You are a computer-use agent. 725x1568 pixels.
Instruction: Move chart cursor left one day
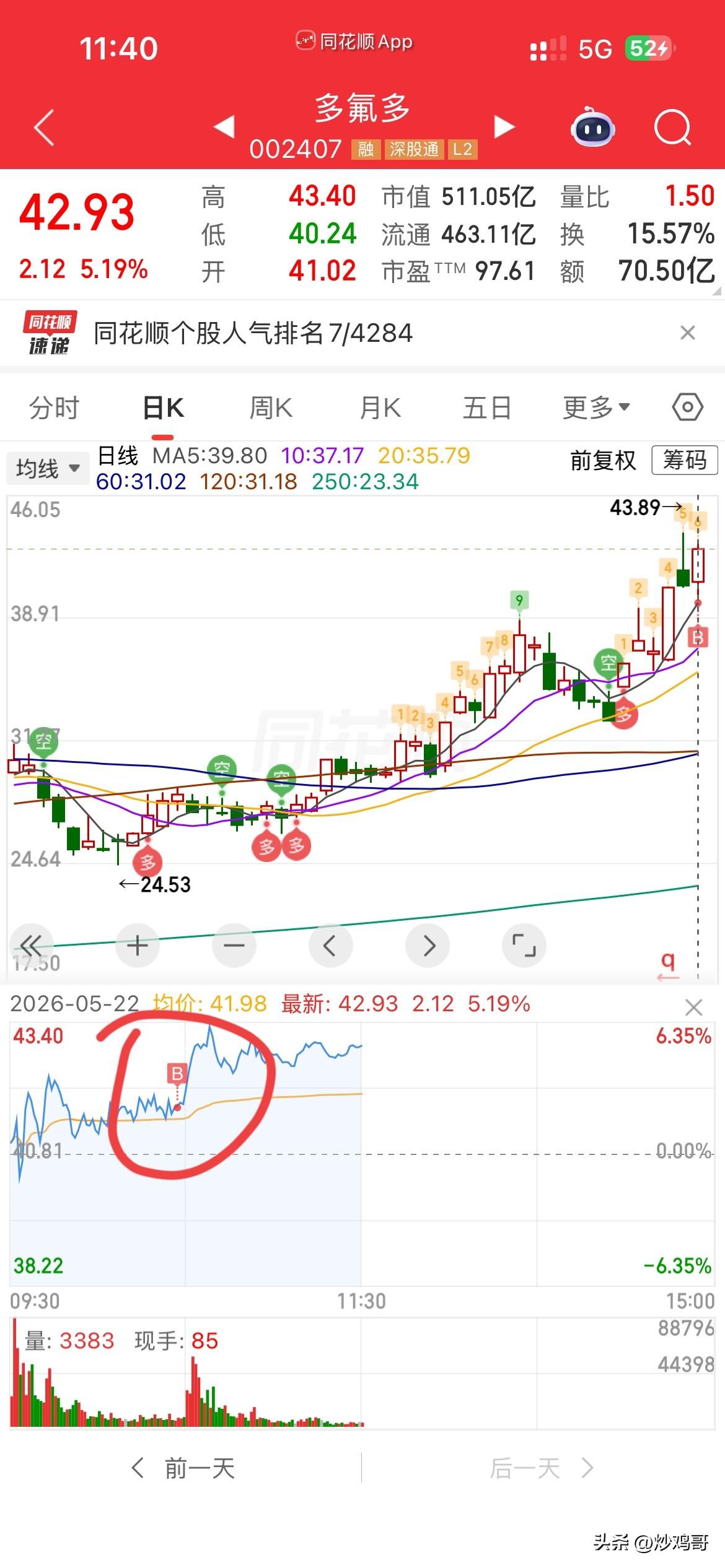click(330, 946)
